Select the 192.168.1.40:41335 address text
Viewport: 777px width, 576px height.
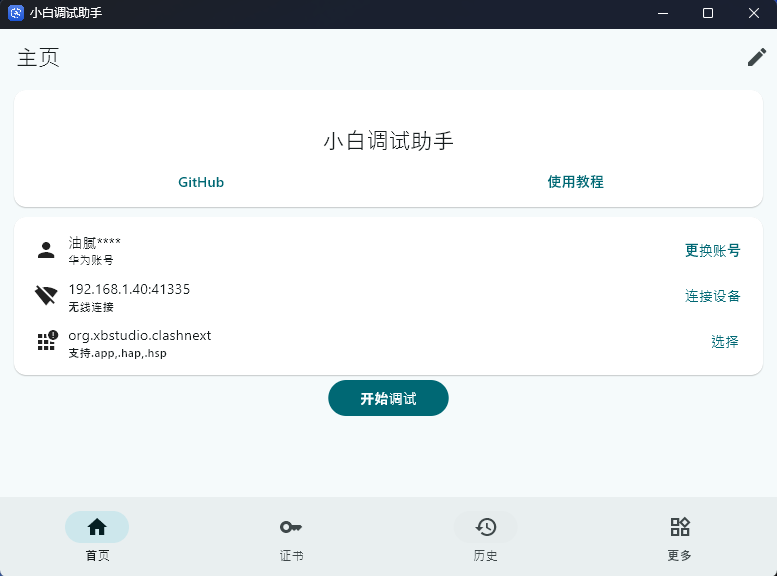point(129,289)
